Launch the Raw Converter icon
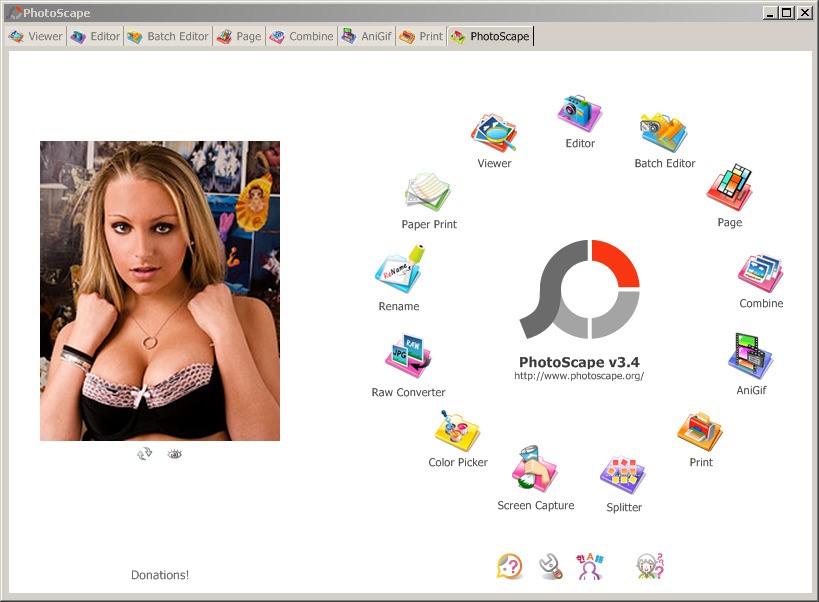819x602 pixels. (x=408, y=356)
